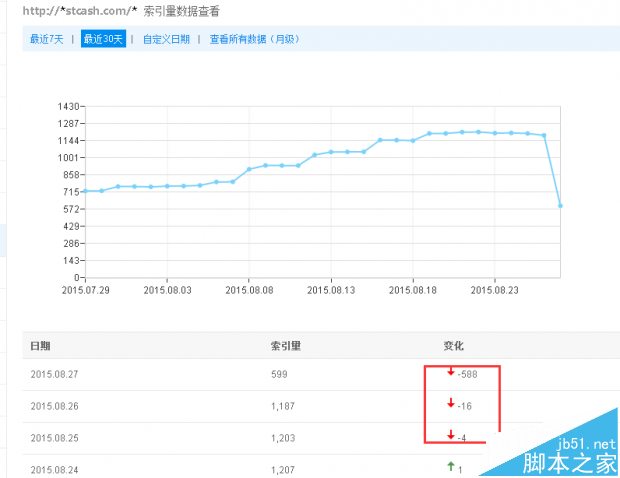The width and height of the screenshot is (620, 478).
Task: Click the 1,203 index value for 2015.08.25
Action: [283, 438]
